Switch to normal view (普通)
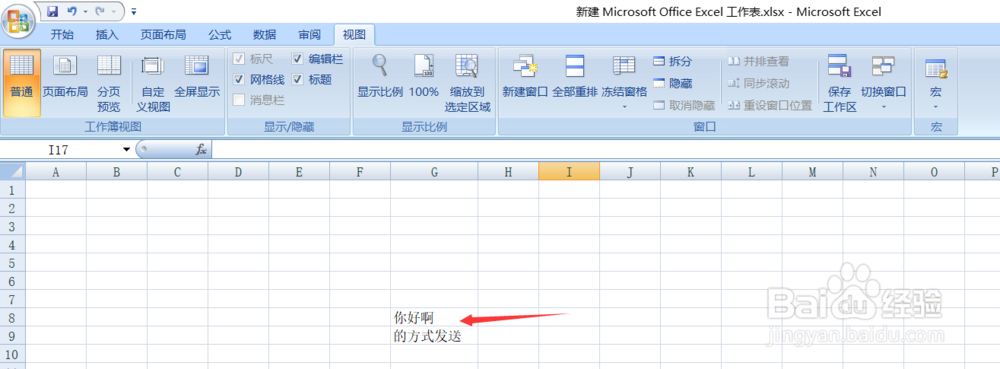Viewport: 1000px width, 369px height. click(x=22, y=83)
